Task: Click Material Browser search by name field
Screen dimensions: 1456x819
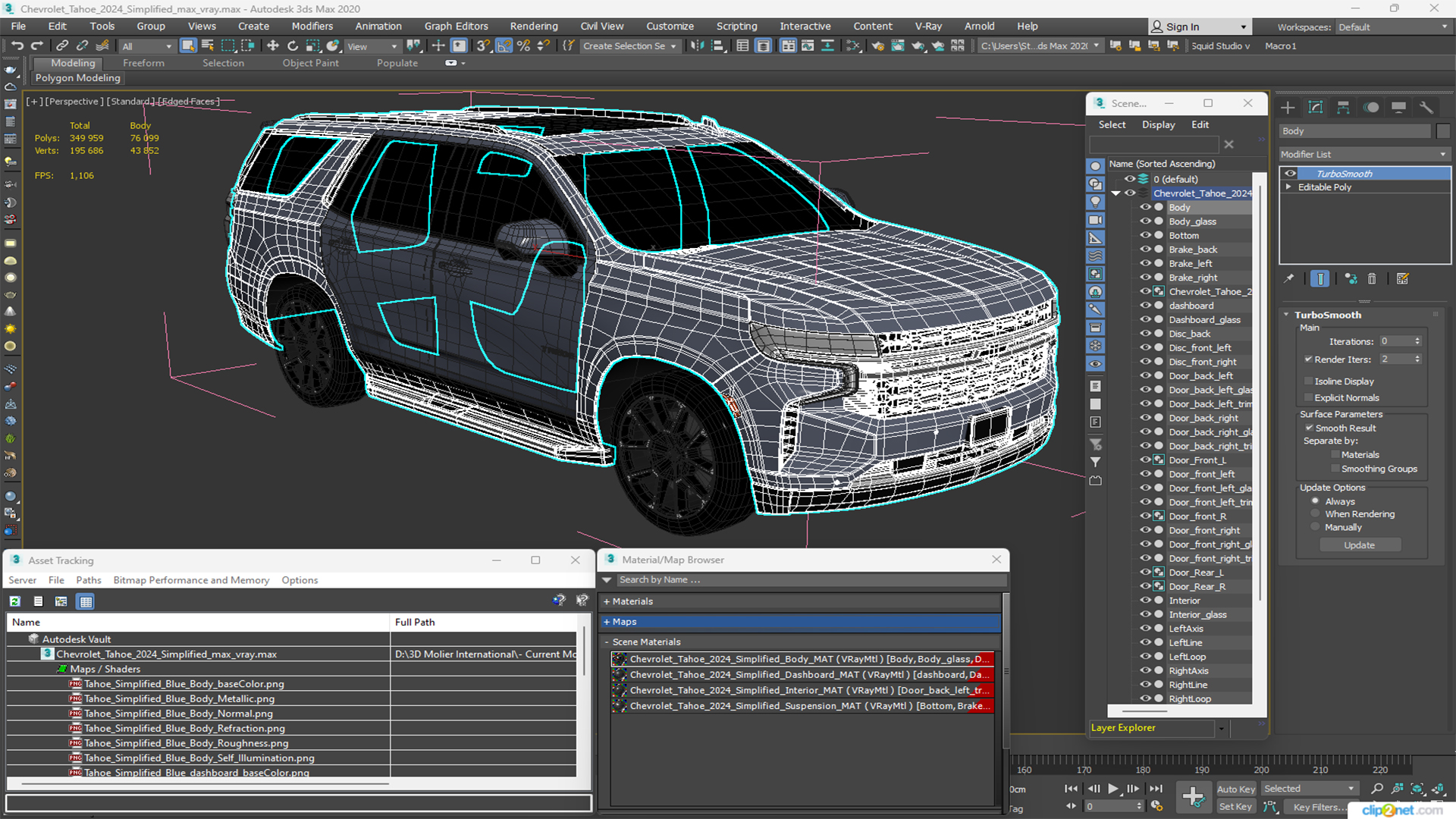Action: point(811,580)
